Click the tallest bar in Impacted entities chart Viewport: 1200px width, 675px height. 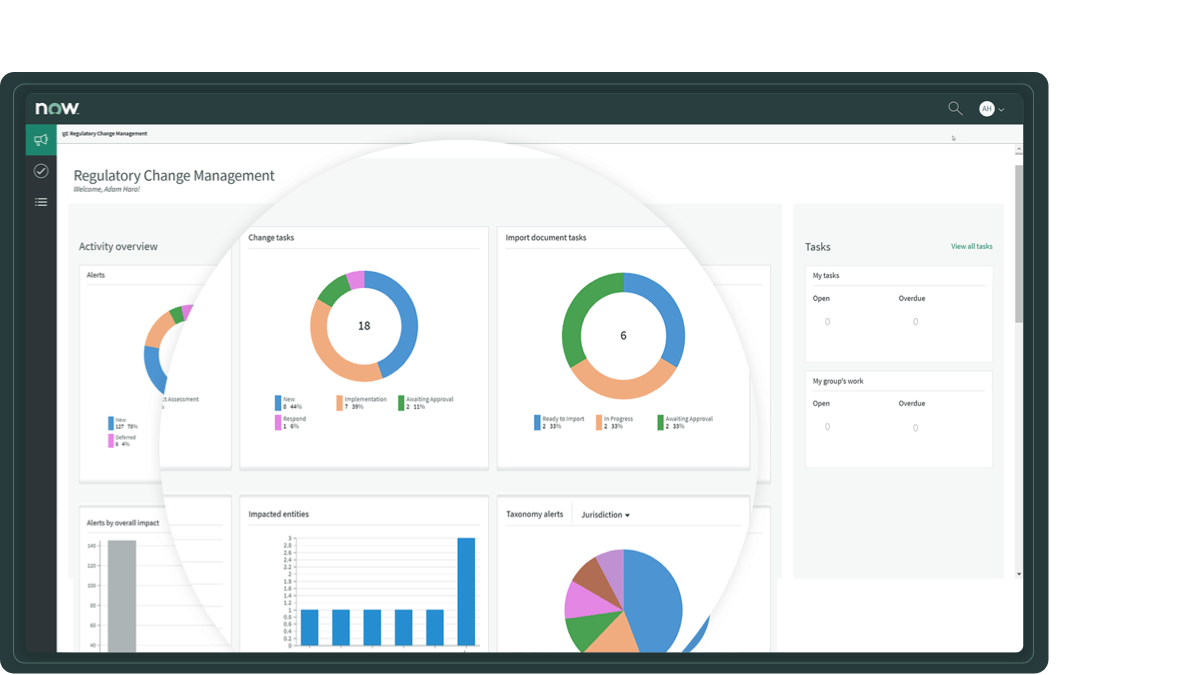(x=466, y=591)
